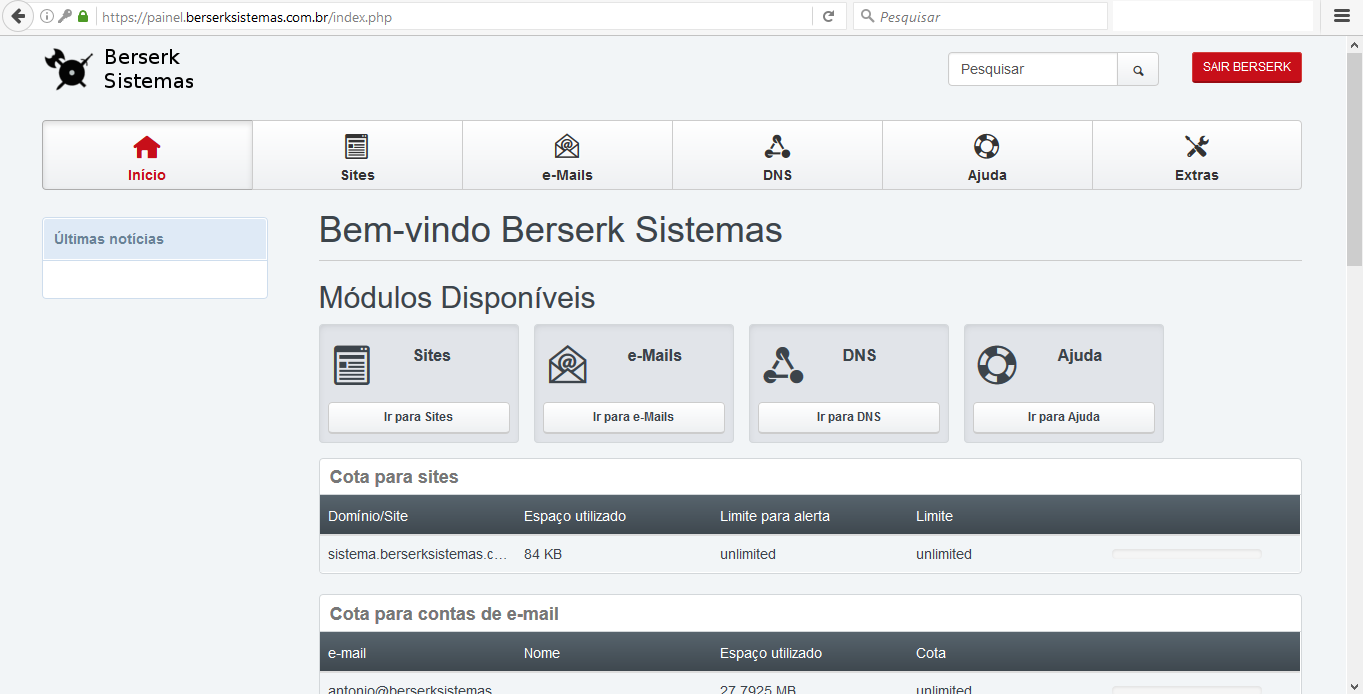This screenshot has height=694, width=1366.
Task: Click the Limite para alerta column header
Action: pyautogui.click(x=775, y=516)
